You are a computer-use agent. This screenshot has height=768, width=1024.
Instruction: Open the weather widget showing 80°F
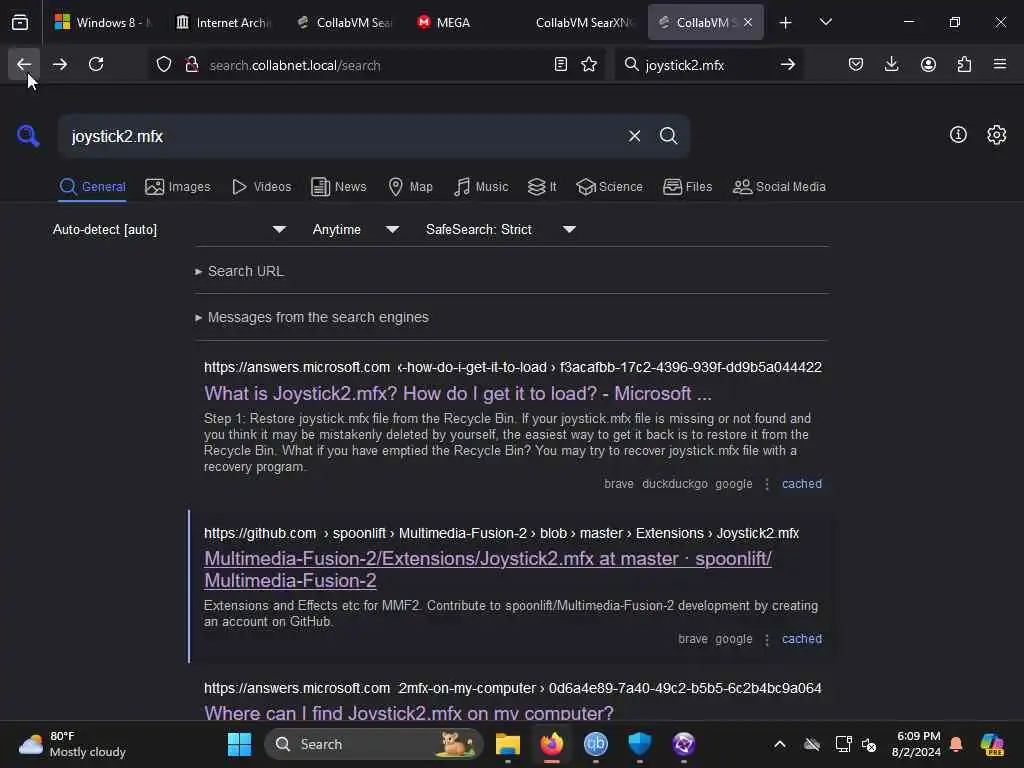coord(72,744)
